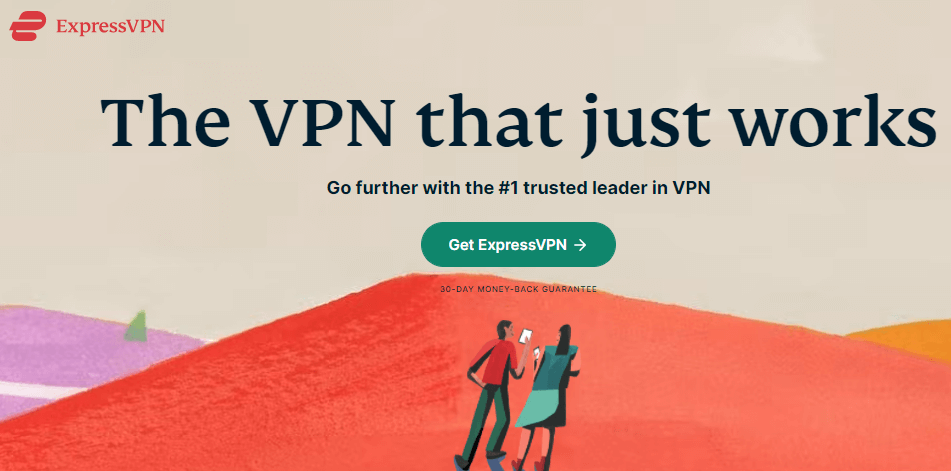Click the Get ExpressVPN button
The image size is (951, 471).
(x=518, y=244)
